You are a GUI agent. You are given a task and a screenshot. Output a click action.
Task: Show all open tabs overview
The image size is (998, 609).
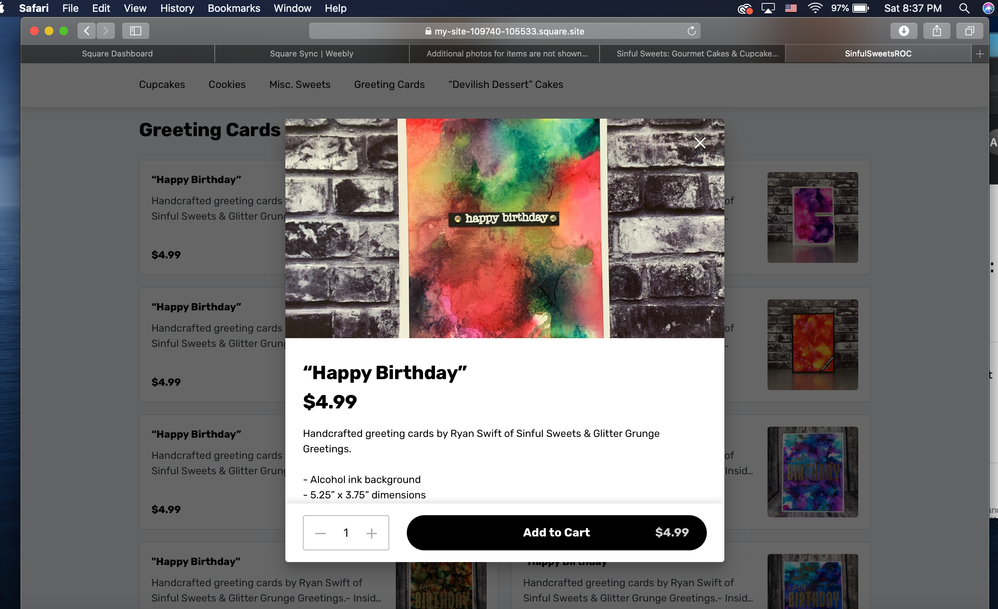point(968,30)
